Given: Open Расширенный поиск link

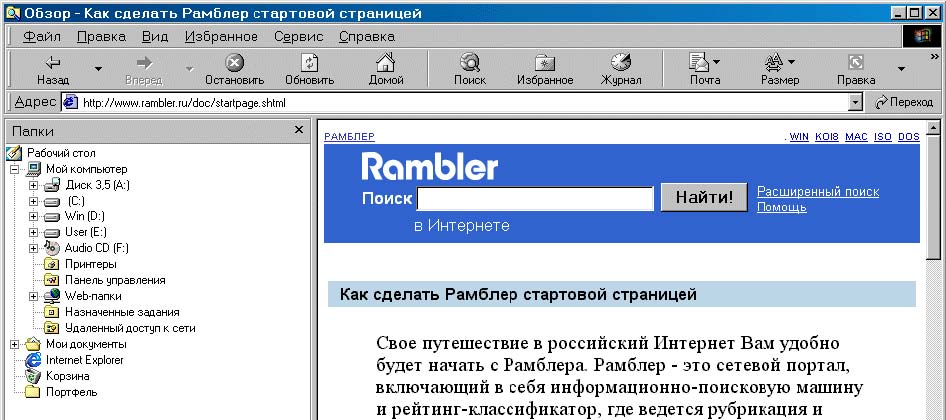Looking at the screenshot, I should click(818, 192).
